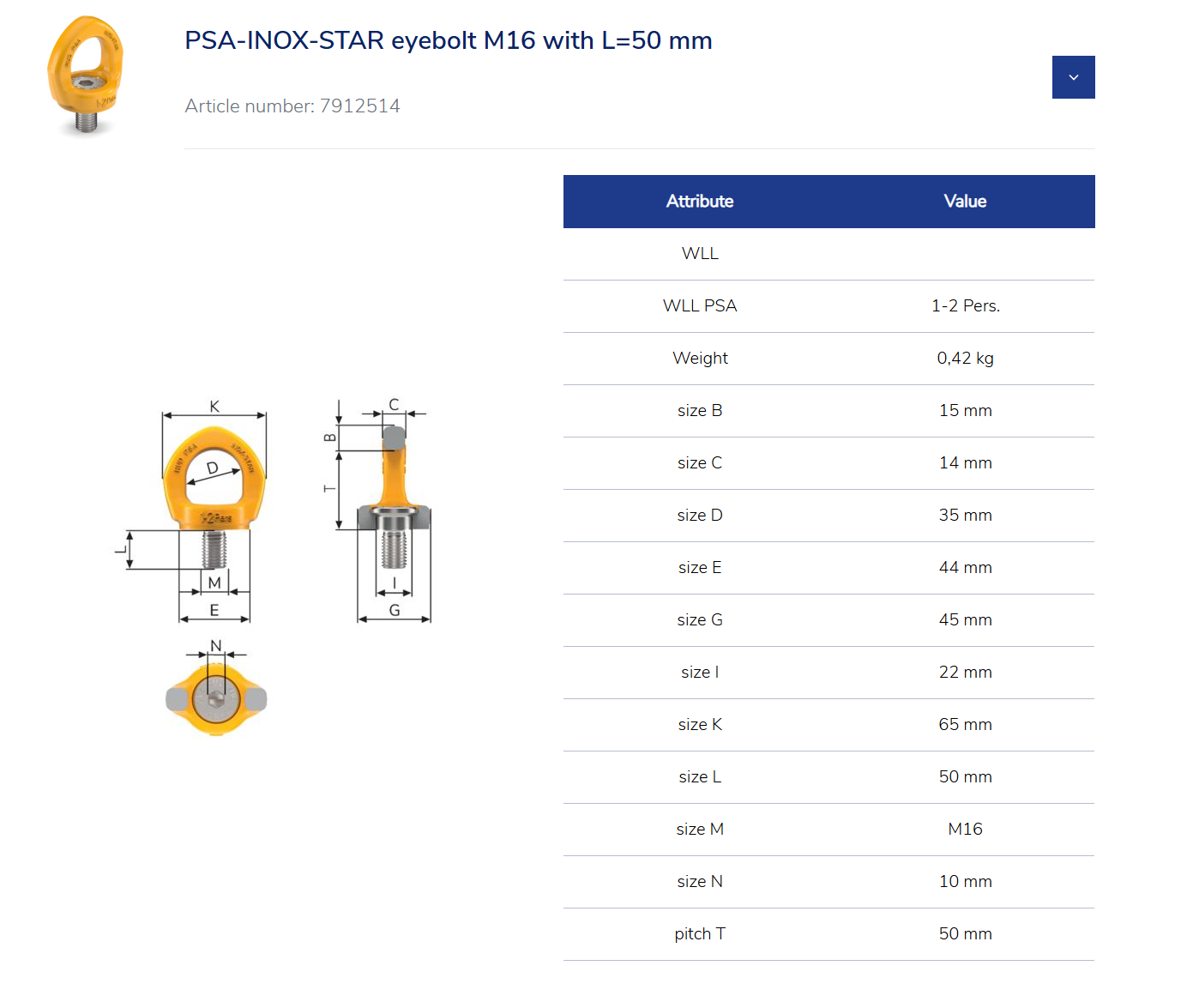Click the Value column header
The height and width of the screenshot is (1008, 1187).
[965, 201]
